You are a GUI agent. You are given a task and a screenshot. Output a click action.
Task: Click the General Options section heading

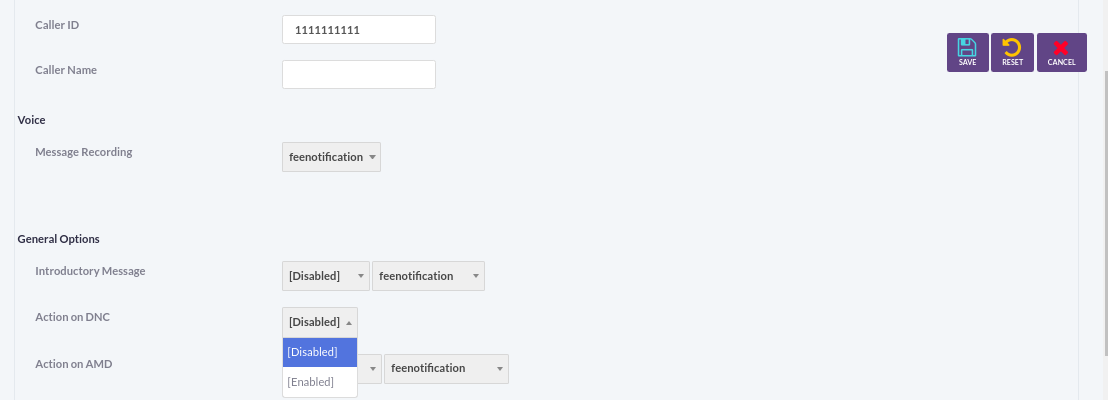tap(59, 239)
